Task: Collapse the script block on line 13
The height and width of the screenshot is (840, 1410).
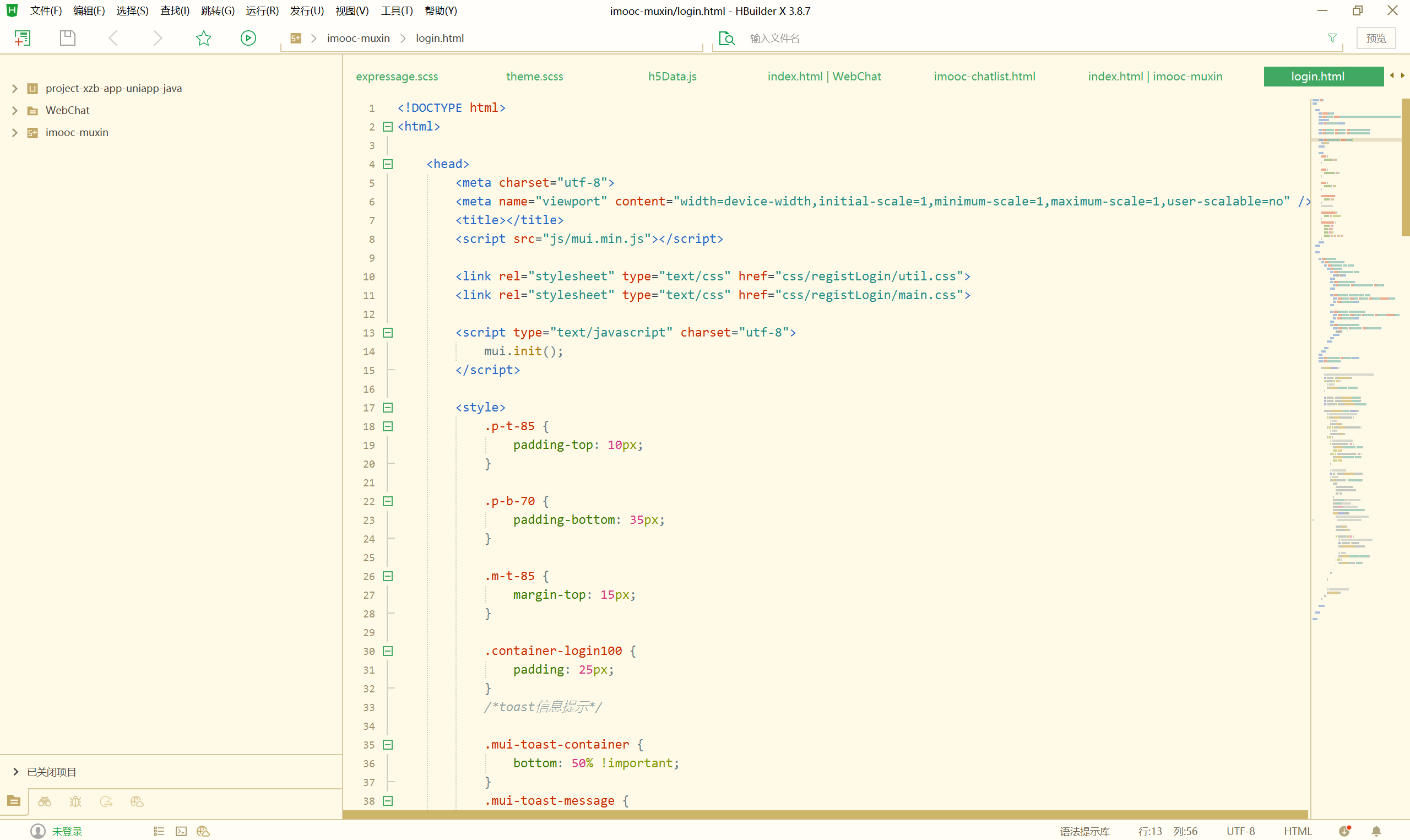Action: coord(388,333)
